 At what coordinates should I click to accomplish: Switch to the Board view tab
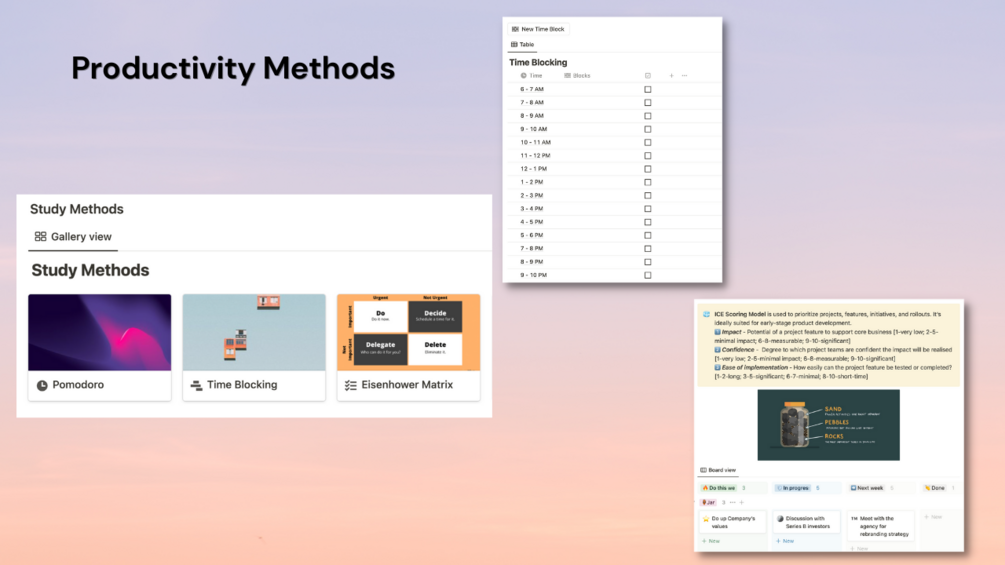(718, 470)
